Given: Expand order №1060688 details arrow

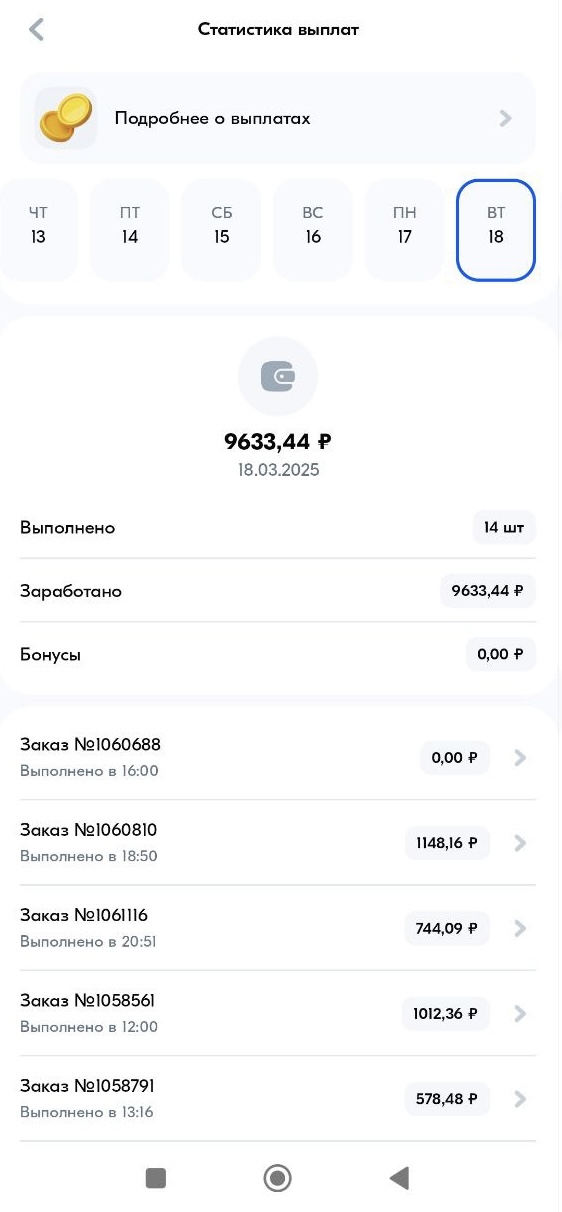Looking at the screenshot, I should pyautogui.click(x=519, y=758).
